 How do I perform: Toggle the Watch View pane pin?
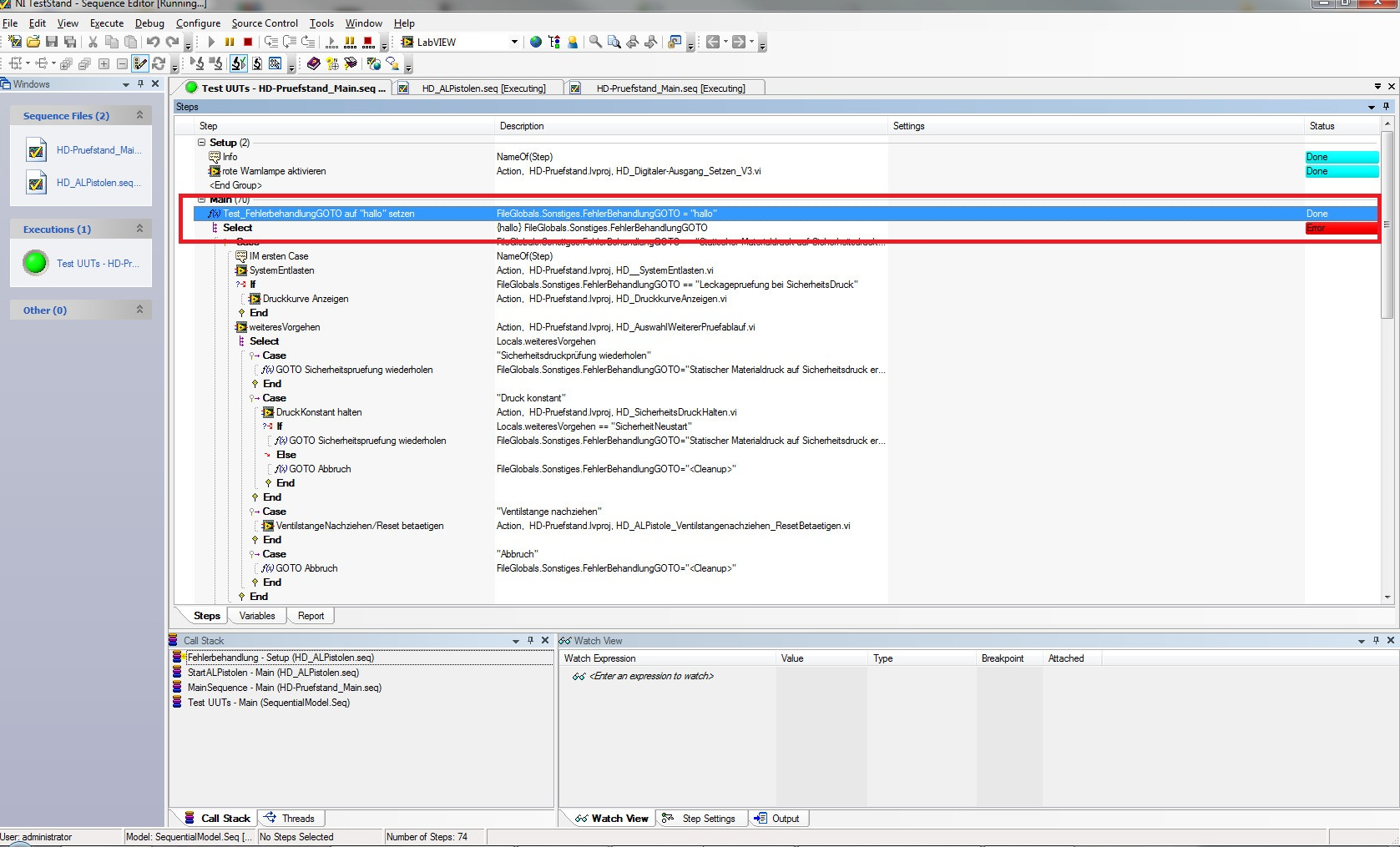point(1376,641)
